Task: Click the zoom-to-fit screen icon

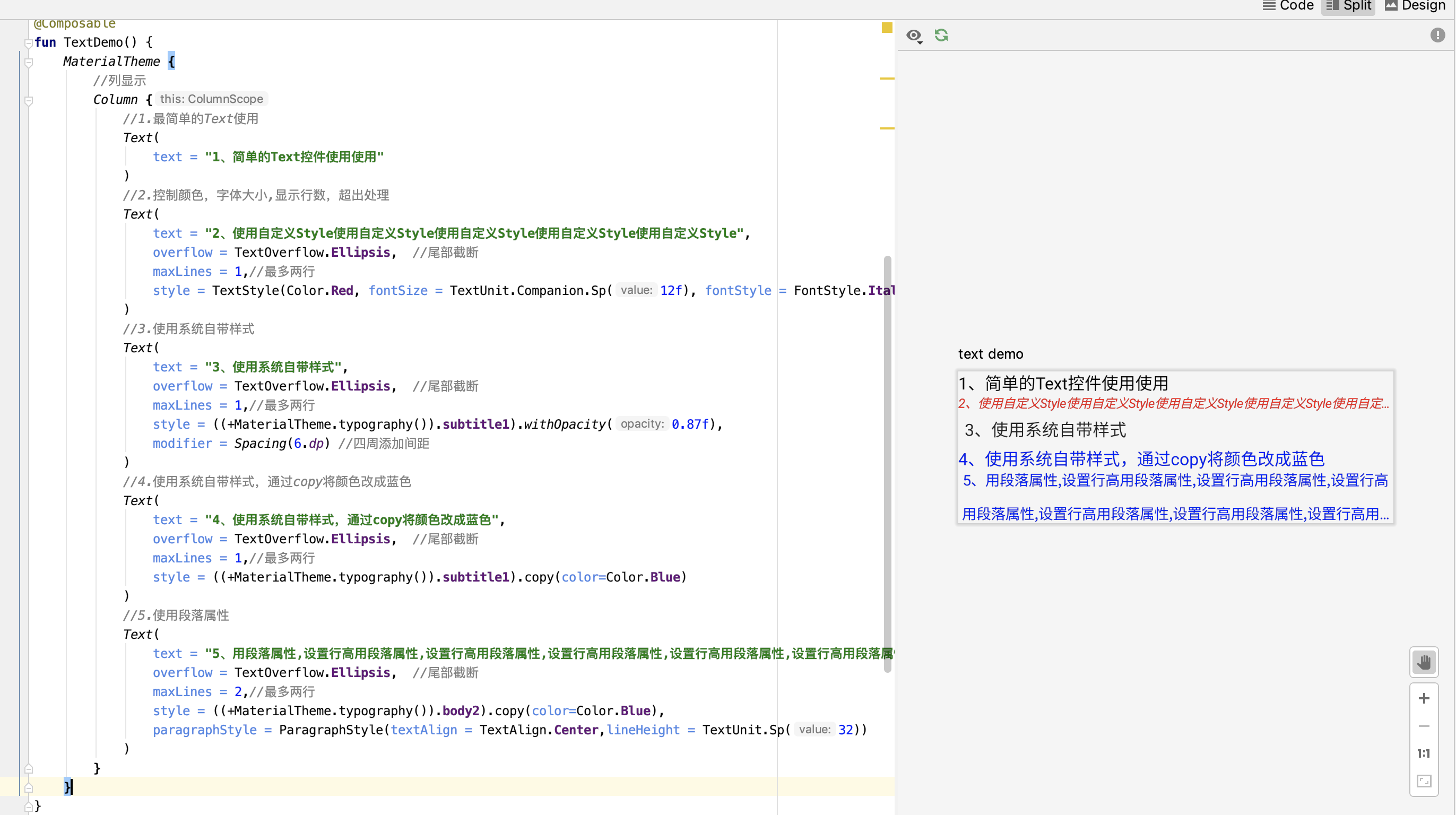Action: tap(1424, 781)
